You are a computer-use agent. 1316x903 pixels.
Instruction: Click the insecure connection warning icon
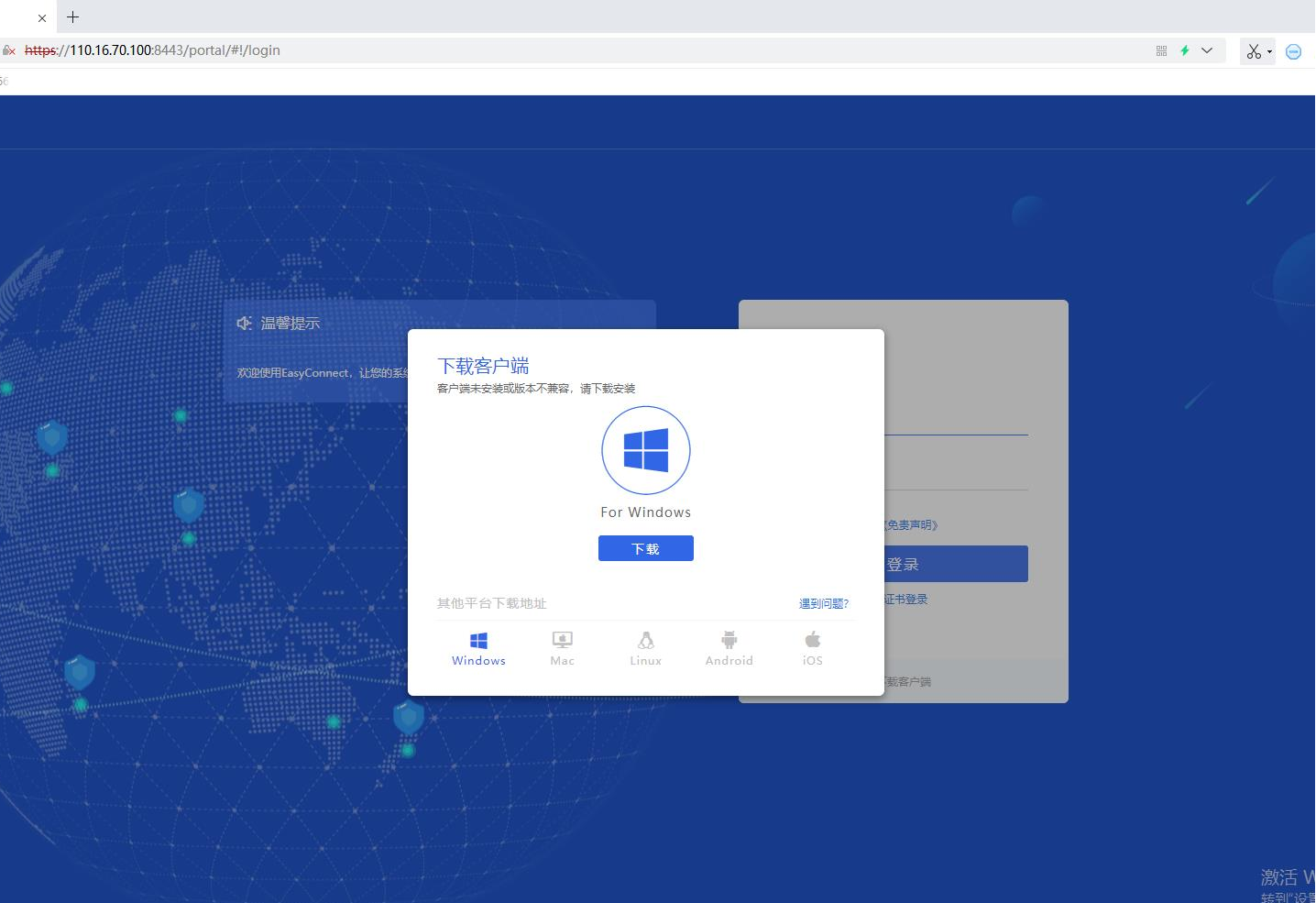point(9,50)
